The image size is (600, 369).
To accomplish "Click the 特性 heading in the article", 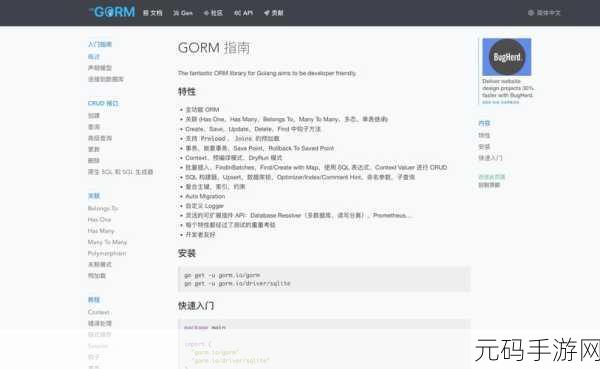I will pos(187,92).
